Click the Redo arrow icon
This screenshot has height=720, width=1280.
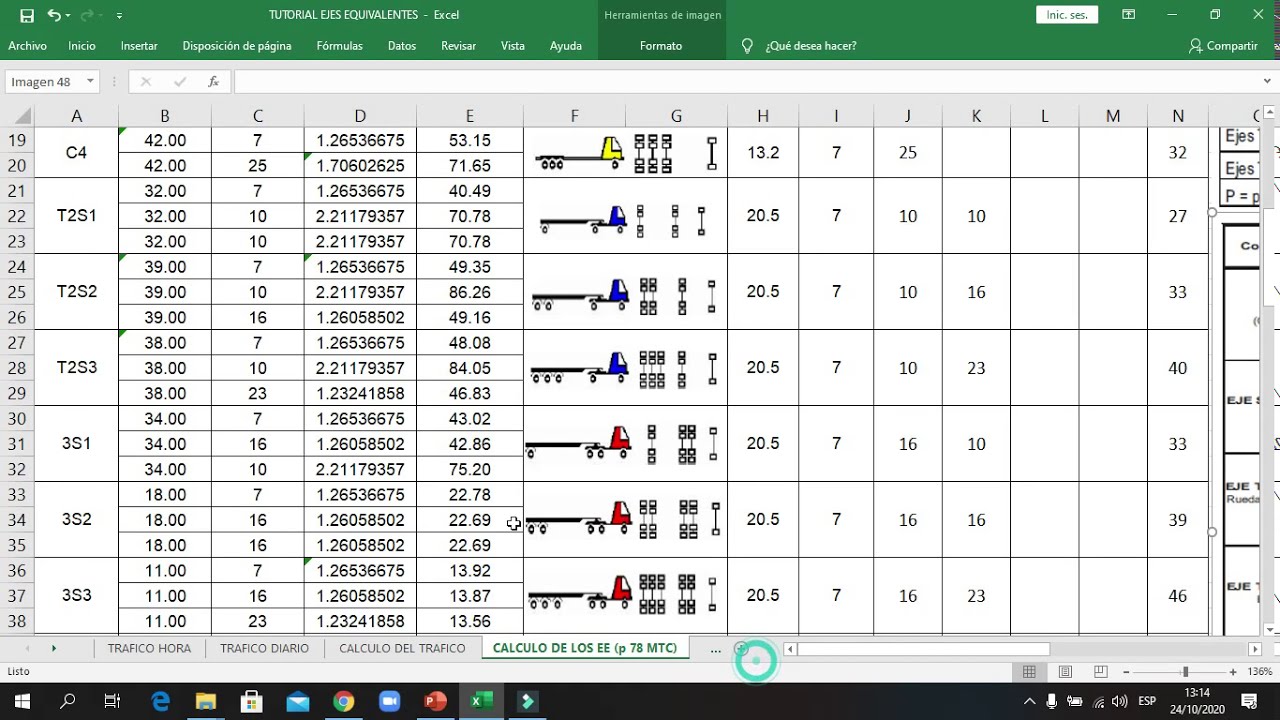pos(89,15)
